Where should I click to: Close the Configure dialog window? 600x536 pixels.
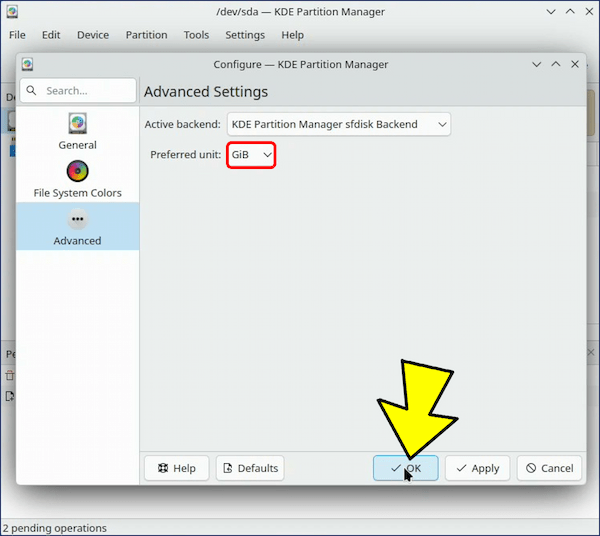pos(575,64)
